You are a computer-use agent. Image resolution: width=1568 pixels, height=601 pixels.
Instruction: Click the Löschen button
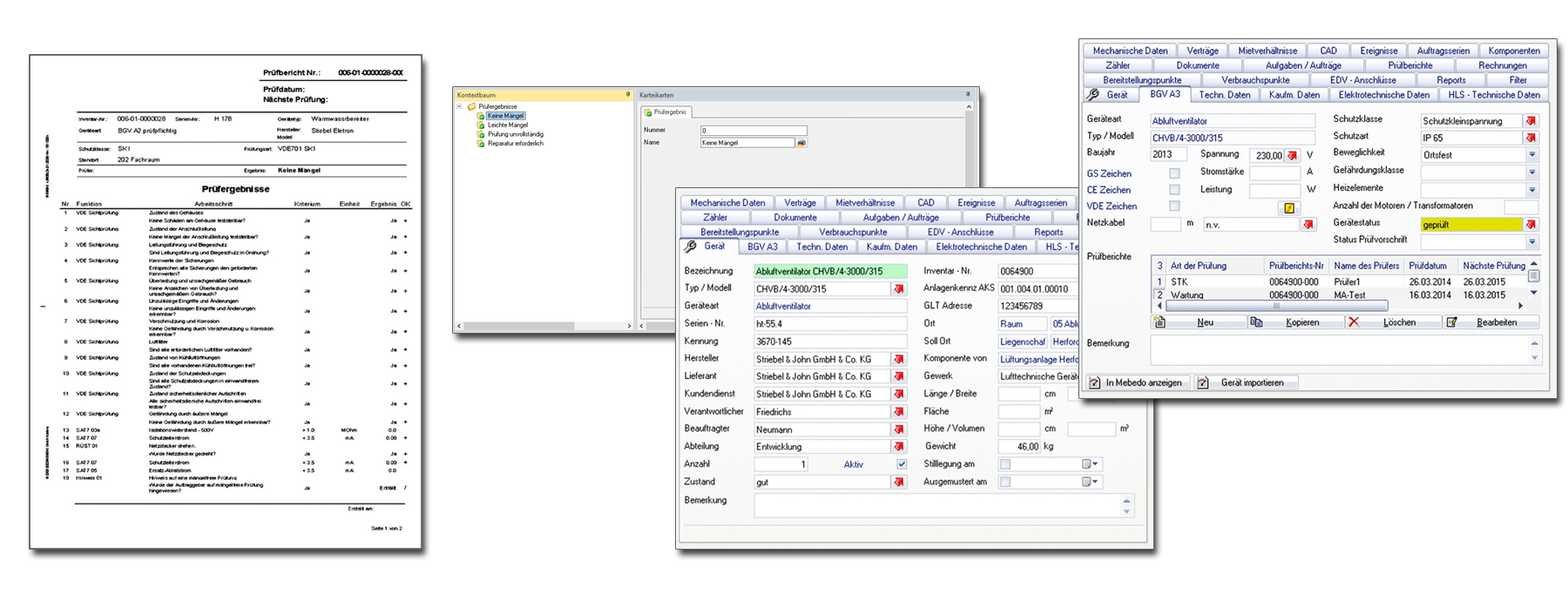tap(1392, 322)
